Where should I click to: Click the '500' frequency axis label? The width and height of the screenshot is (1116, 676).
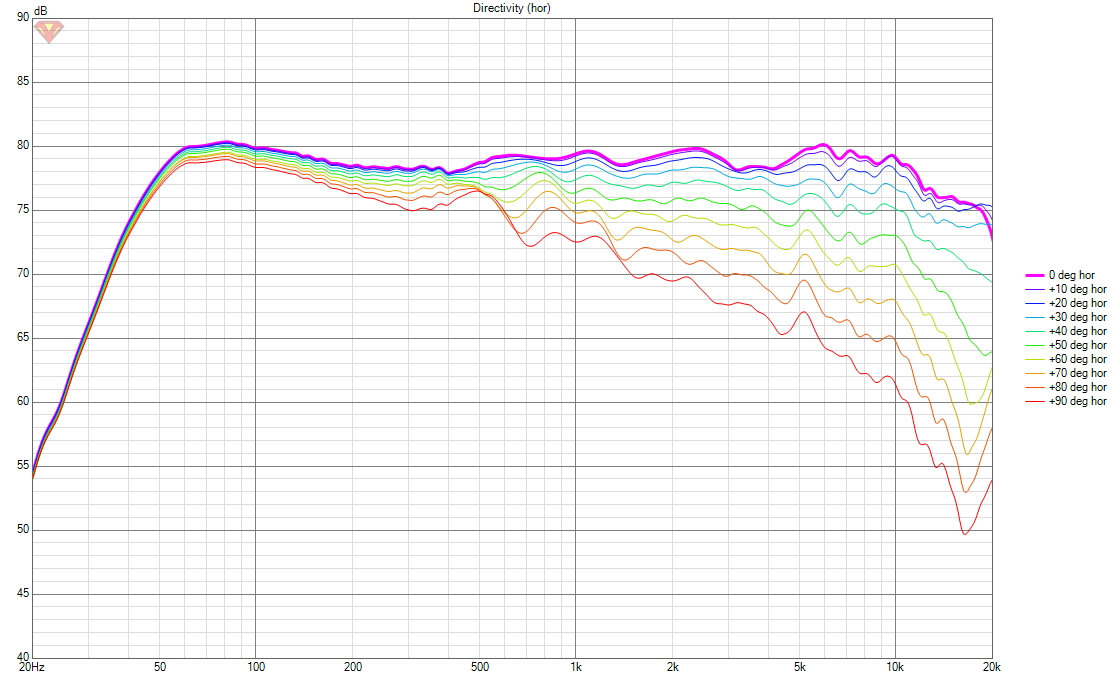click(480, 667)
